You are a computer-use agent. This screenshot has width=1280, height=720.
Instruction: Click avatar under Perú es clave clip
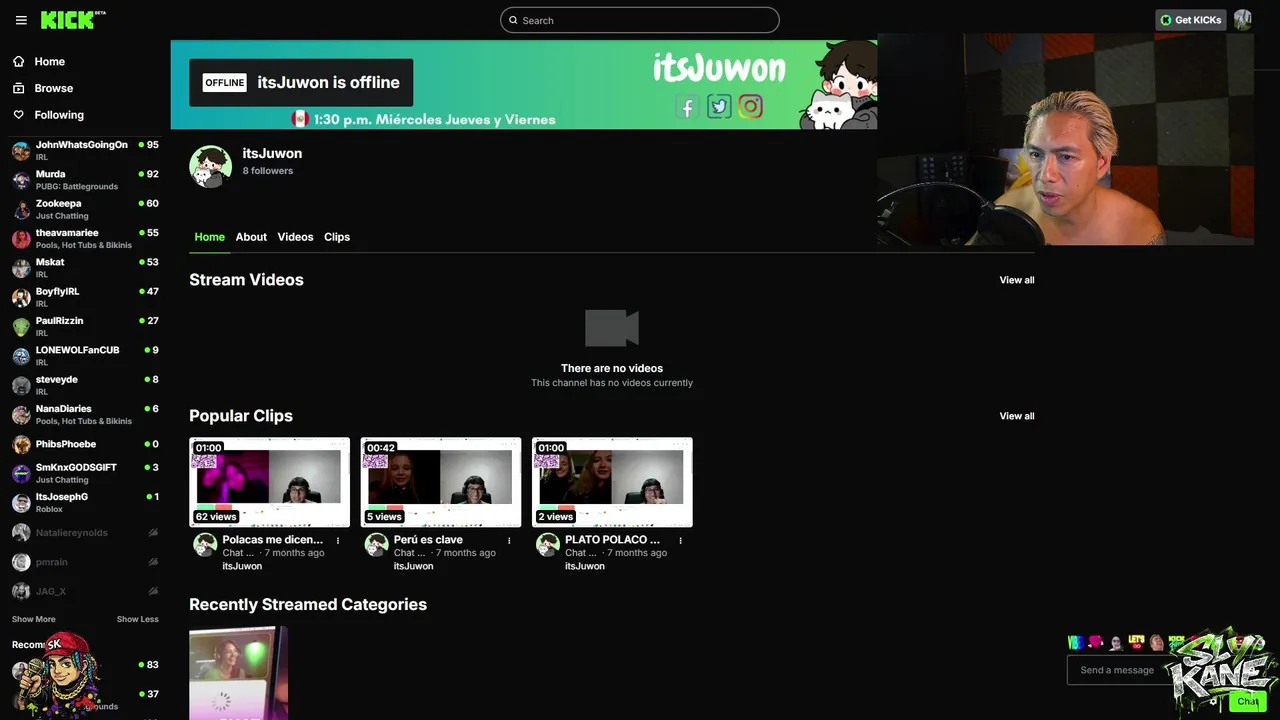coord(376,545)
